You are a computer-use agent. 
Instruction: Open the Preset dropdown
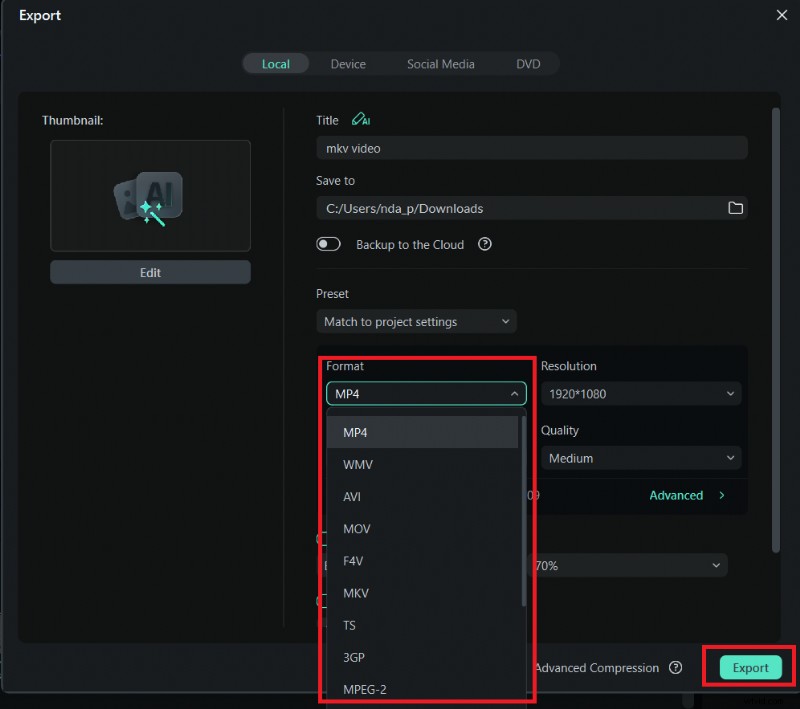click(416, 321)
